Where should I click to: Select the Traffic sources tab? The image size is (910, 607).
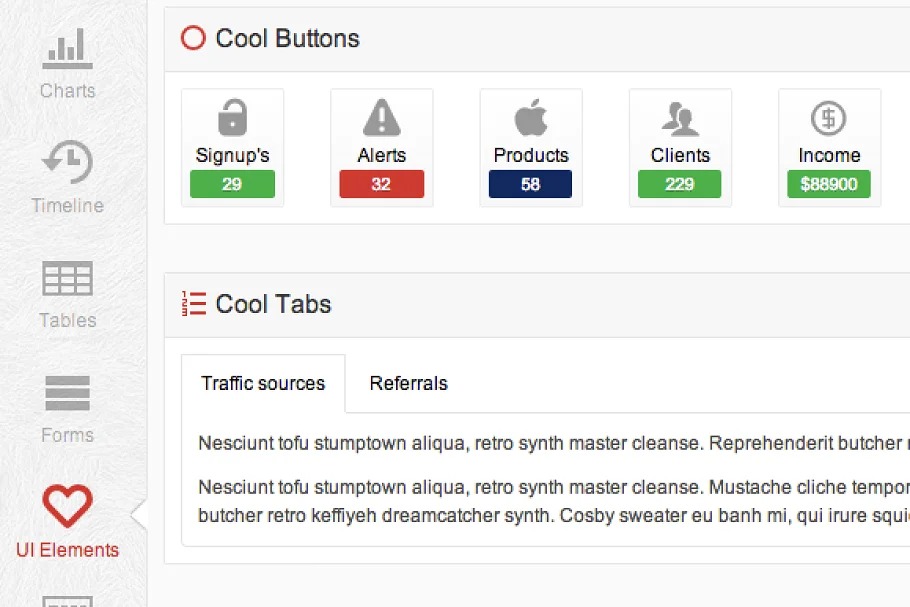263,383
